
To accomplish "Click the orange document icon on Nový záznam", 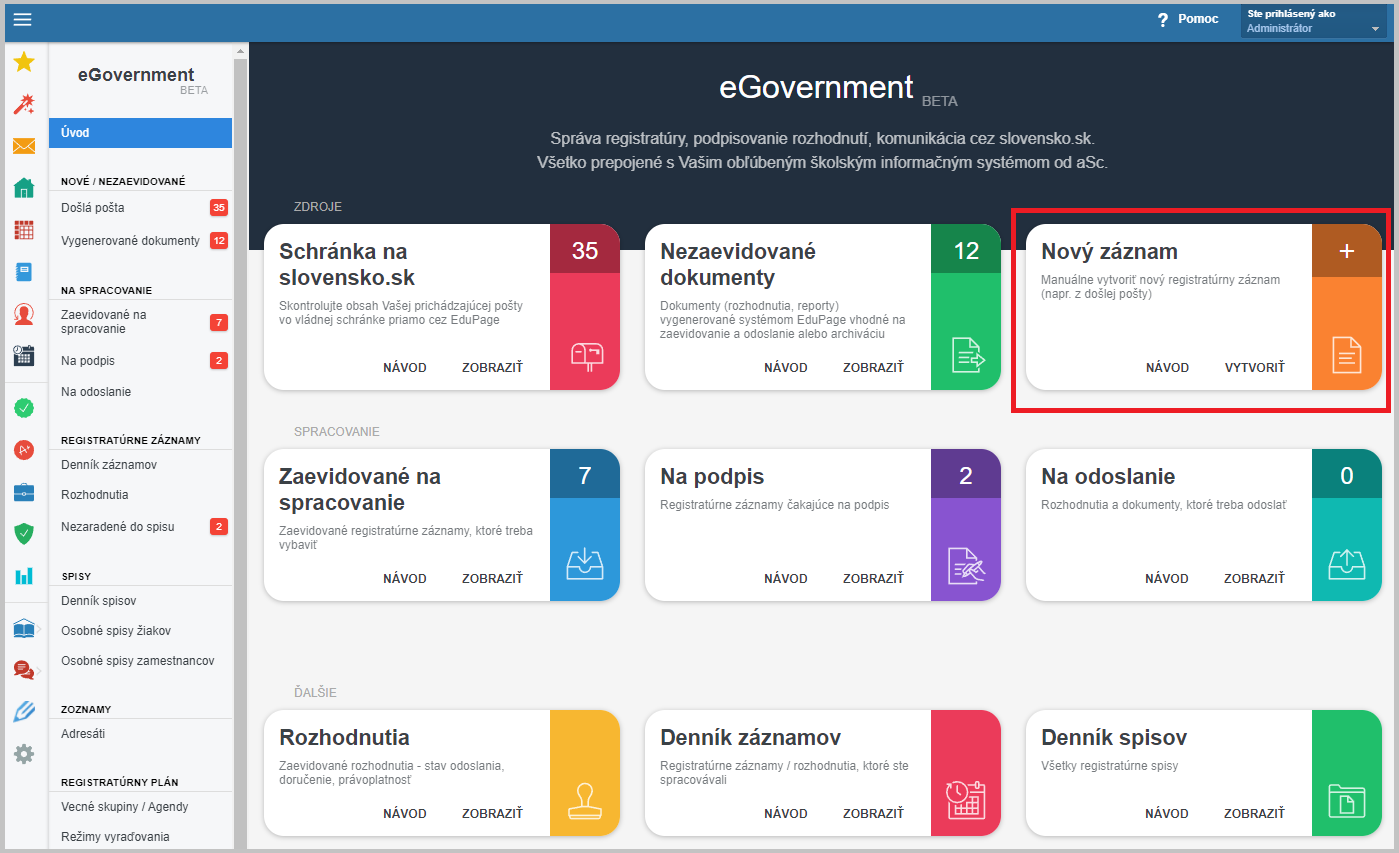I will pos(1347,355).
